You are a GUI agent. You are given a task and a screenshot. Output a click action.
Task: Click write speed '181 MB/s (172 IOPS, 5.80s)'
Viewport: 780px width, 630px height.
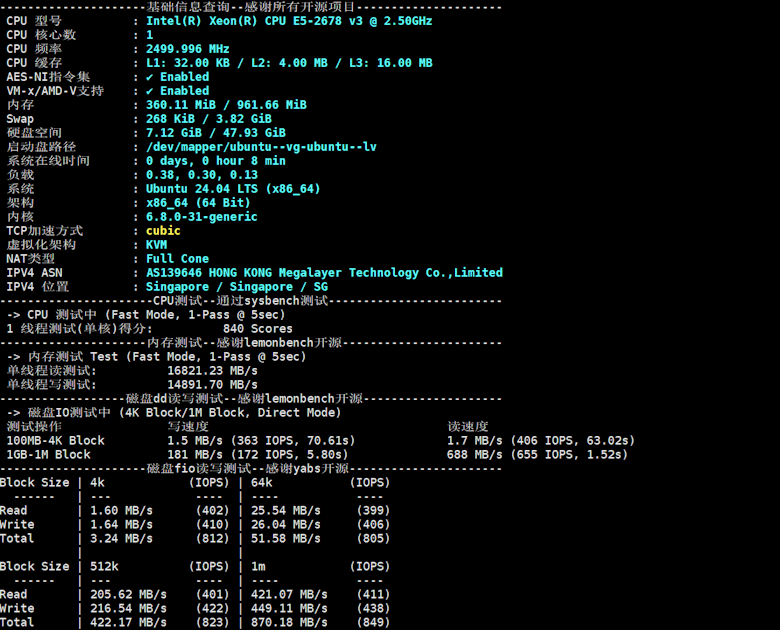pyautogui.click(x=258, y=455)
